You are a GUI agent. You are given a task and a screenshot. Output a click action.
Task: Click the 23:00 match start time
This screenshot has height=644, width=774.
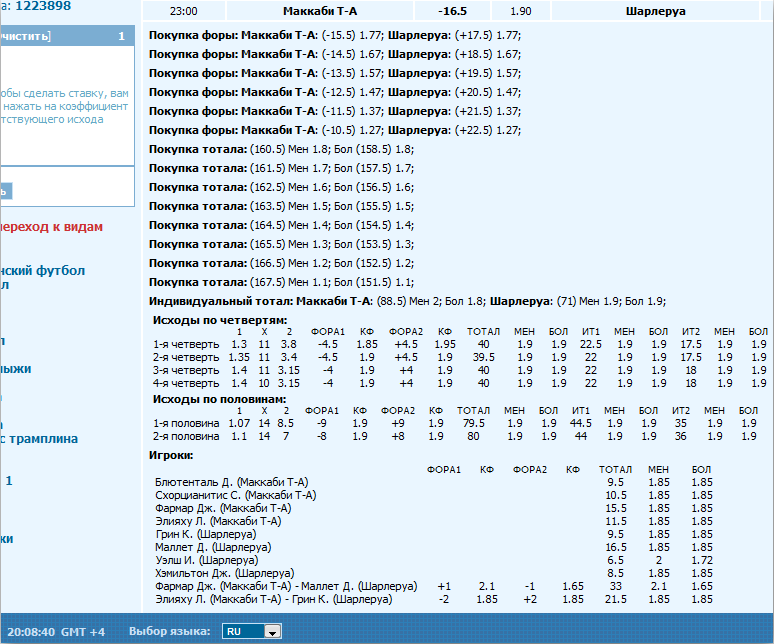[184, 11]
